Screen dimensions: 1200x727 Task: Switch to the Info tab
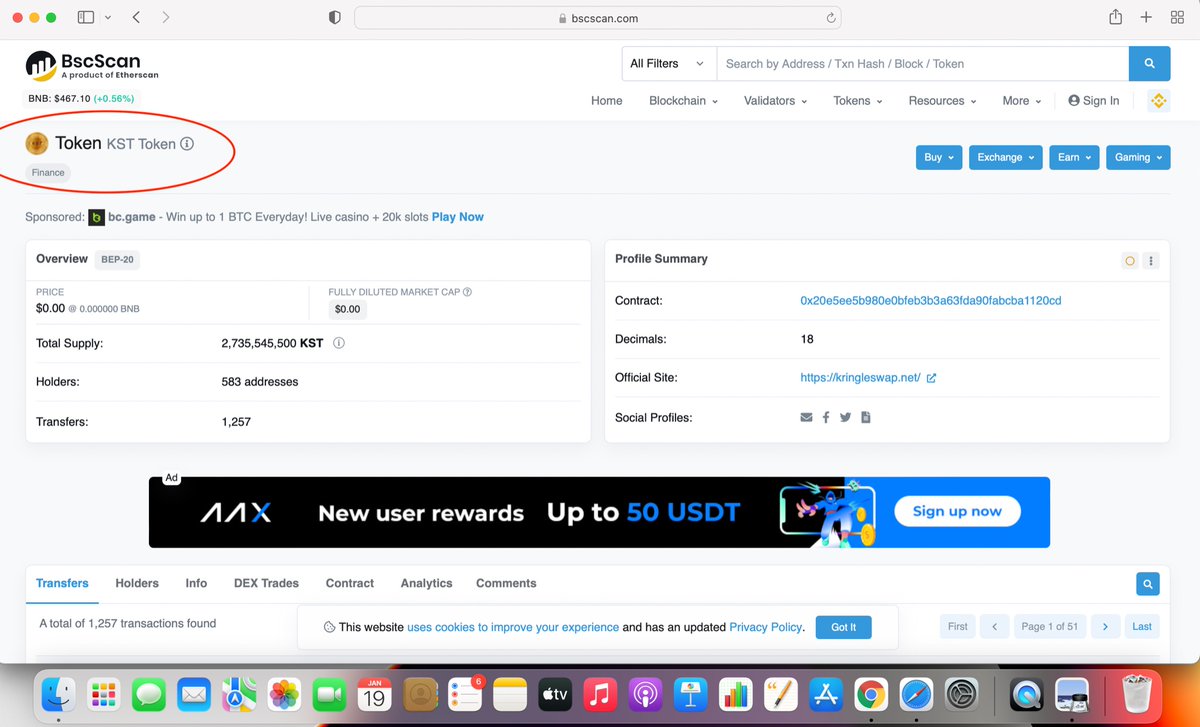[x=196, y=583]
